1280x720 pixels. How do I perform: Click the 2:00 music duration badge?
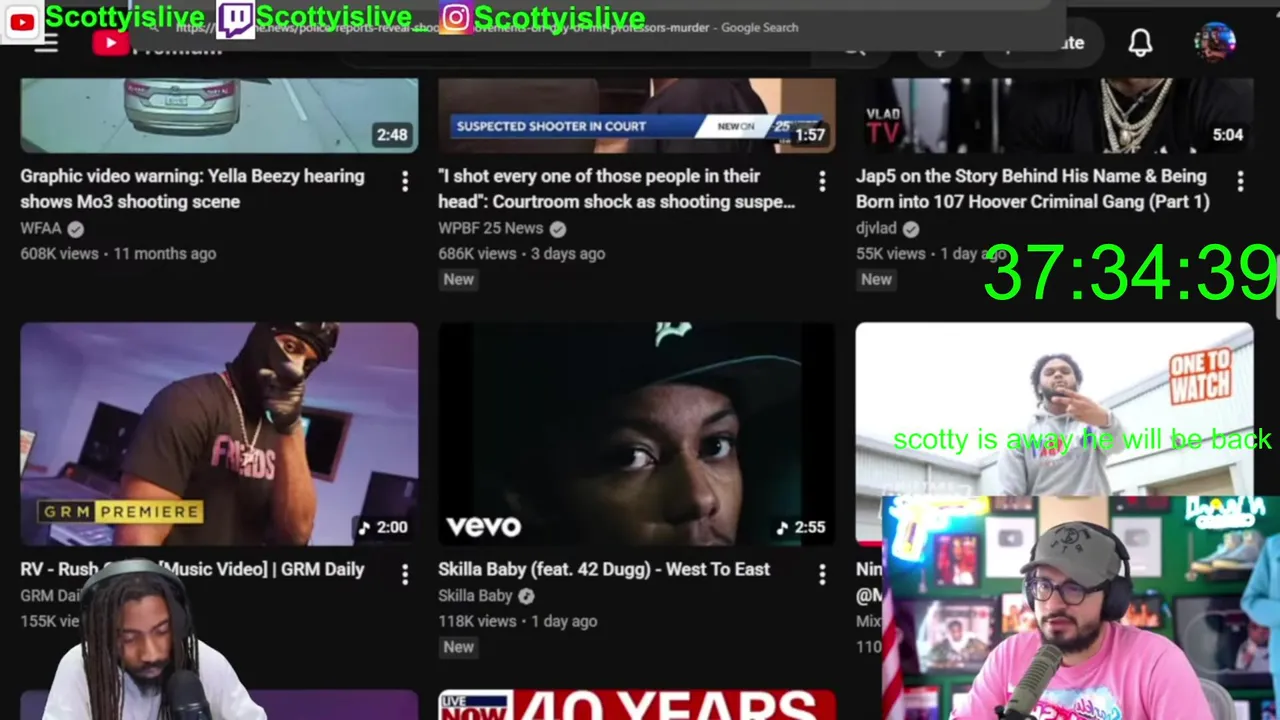coord(385,527)
